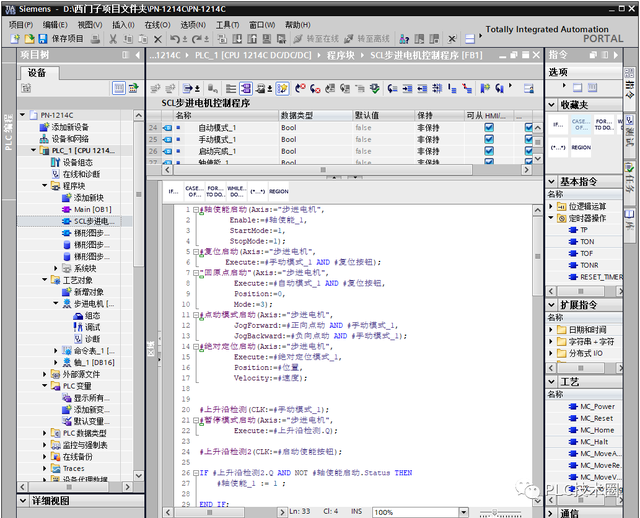Open 在线和诊断 item

[76, 174]
